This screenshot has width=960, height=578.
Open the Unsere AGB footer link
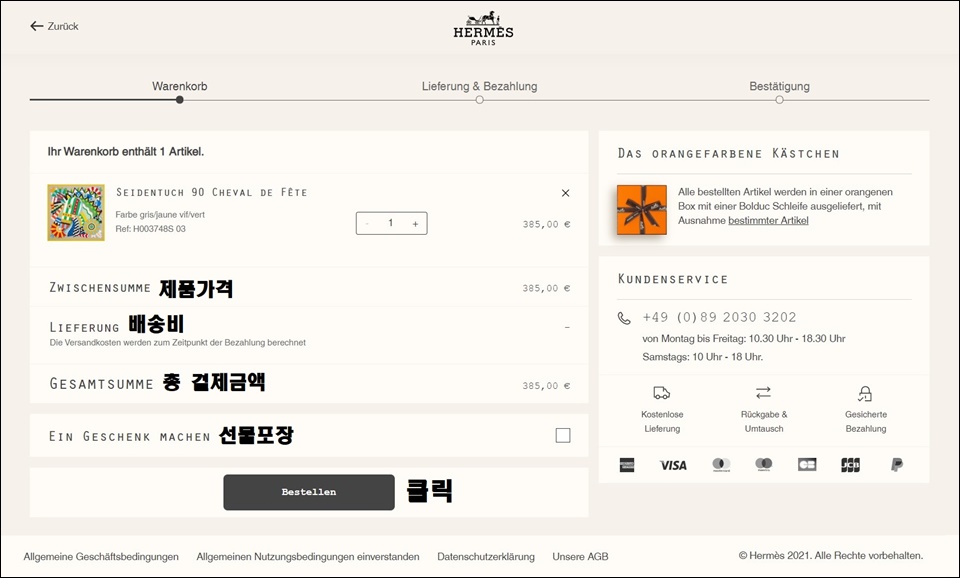pyautogui.click(x=580, y=557)
